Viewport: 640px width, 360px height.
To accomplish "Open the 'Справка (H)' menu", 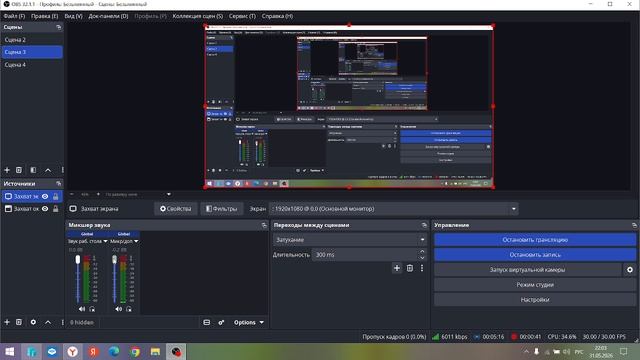I will point(277,16).
